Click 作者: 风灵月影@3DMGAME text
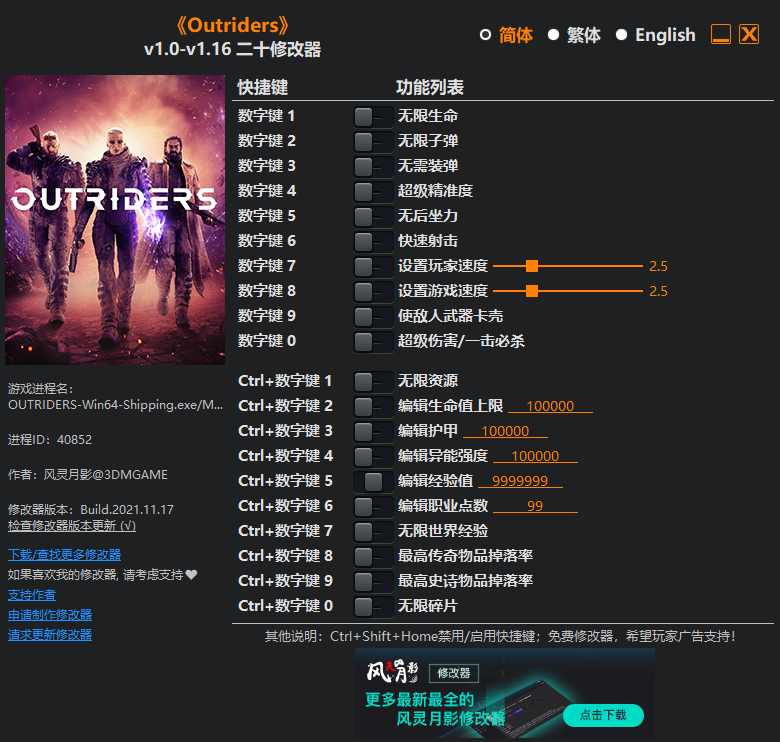Screen dimensions: 780x742 (88, 474)
